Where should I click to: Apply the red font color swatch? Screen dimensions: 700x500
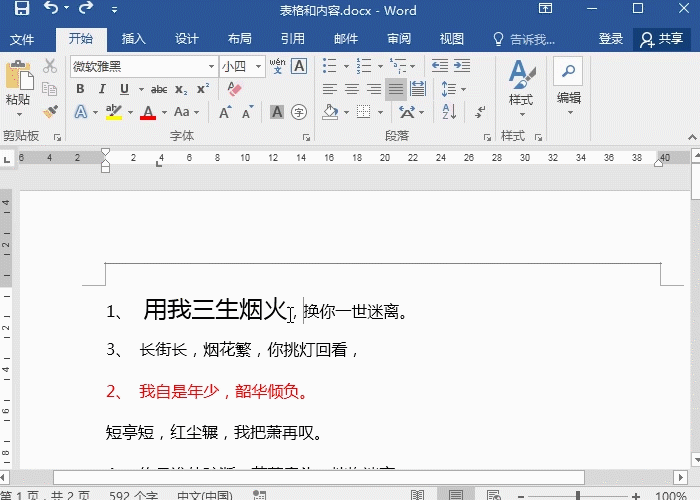148,112
